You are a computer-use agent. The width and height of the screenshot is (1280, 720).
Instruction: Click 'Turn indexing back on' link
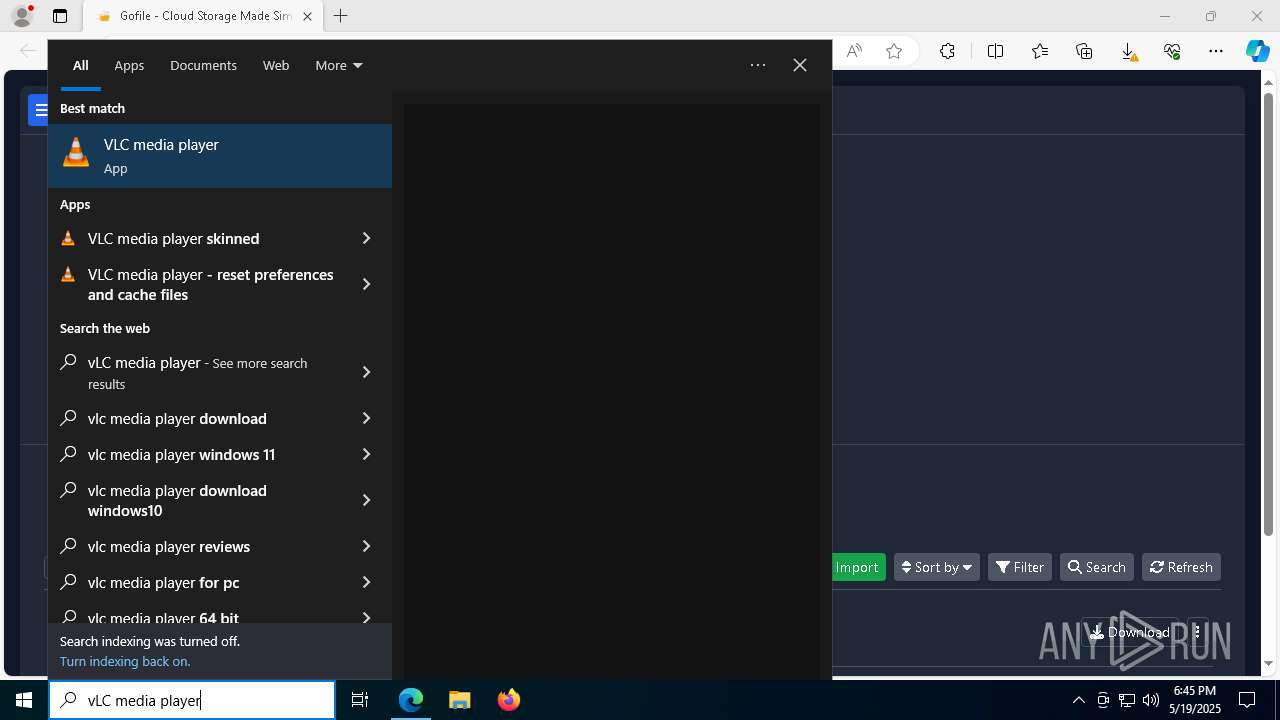pyautogui.click(x=125, y=661)
